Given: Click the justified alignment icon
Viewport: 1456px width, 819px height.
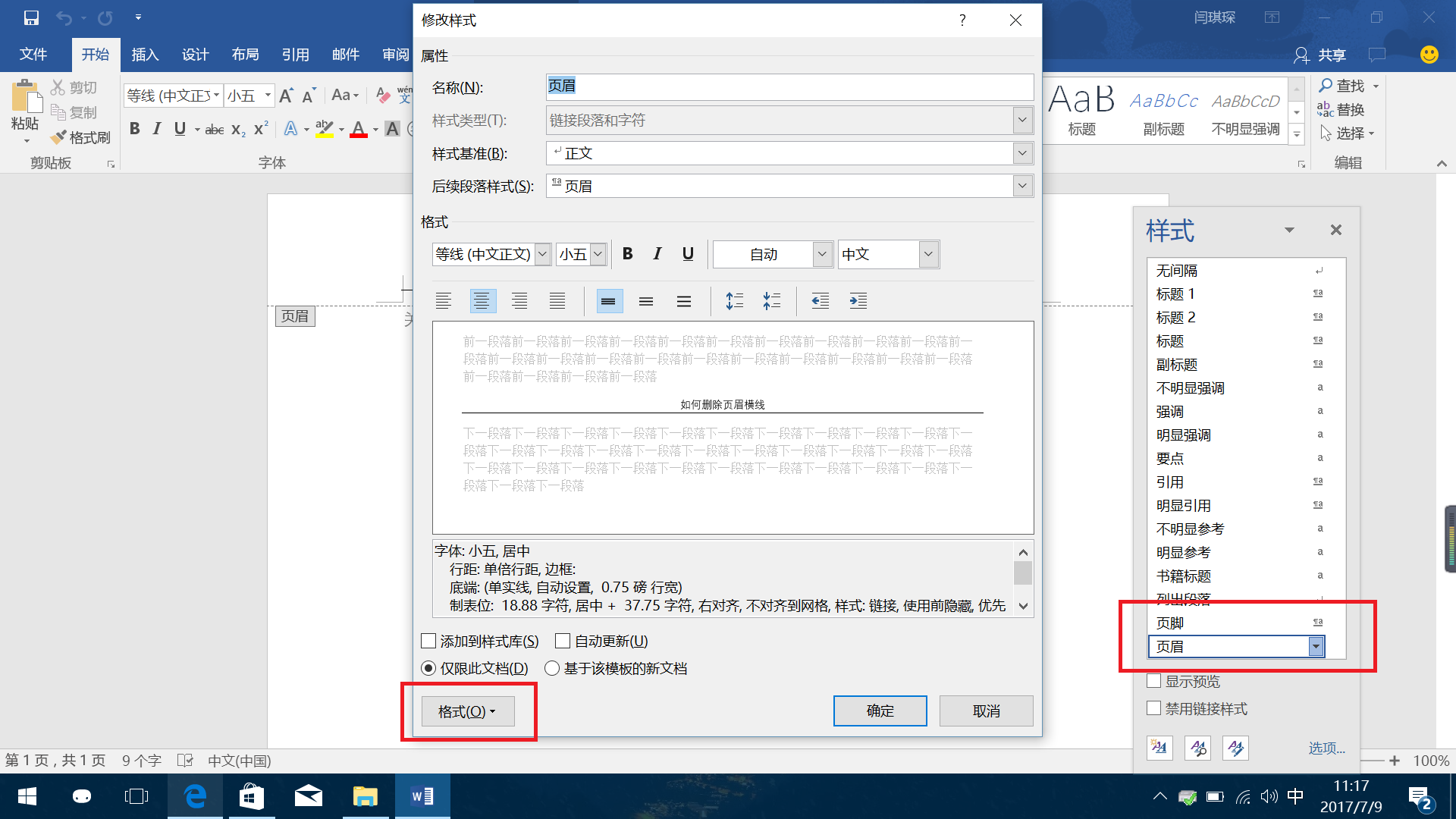Looking at the screenshot, I should (558, 301).
